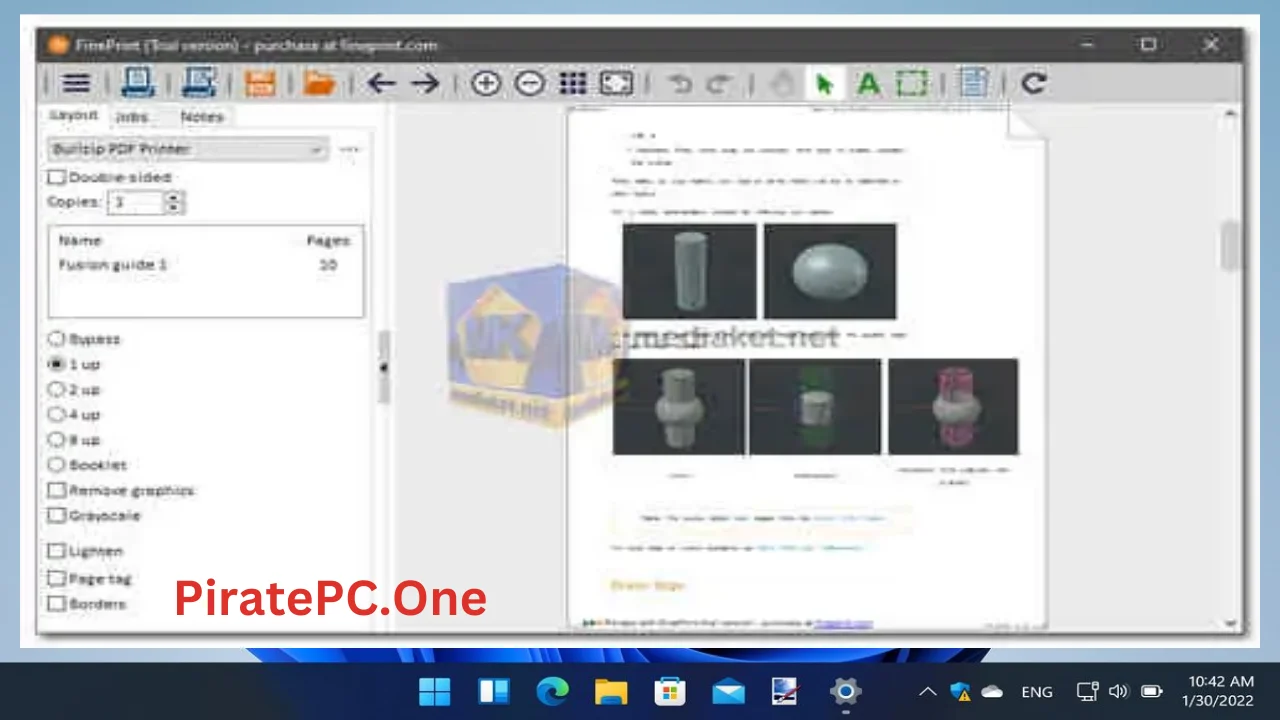Switch to the Notes tab
1280x720 pixels.
click(x=201, y=117)
